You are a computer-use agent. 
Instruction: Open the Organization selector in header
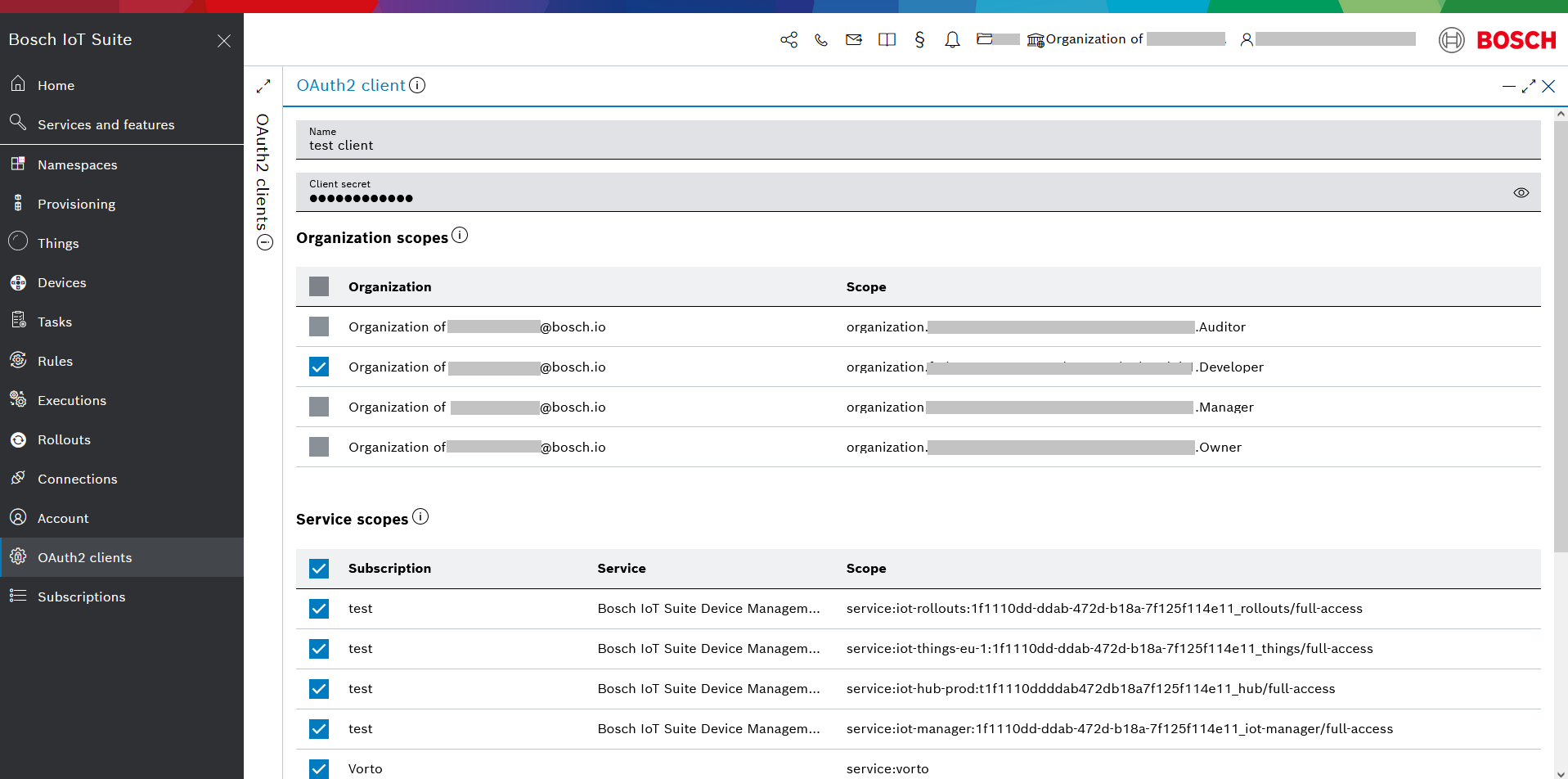tap(1126, 39)
